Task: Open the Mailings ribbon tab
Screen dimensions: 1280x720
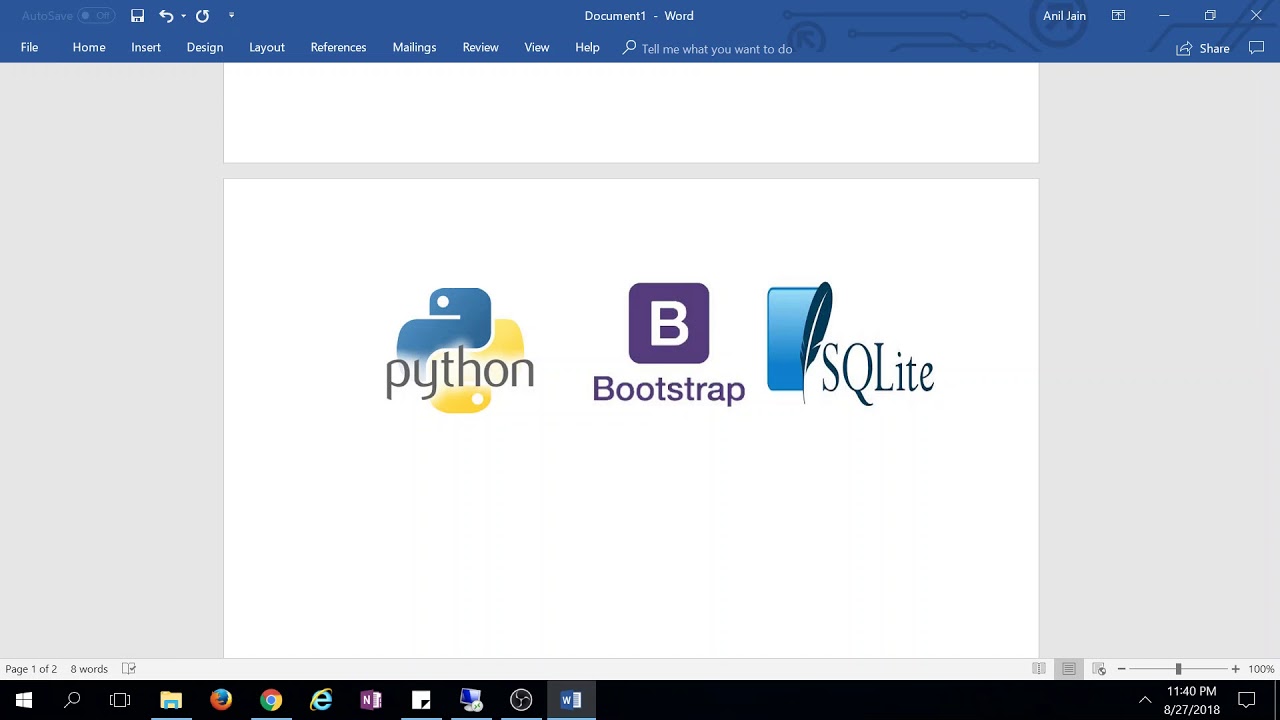Action: point(414,48)
